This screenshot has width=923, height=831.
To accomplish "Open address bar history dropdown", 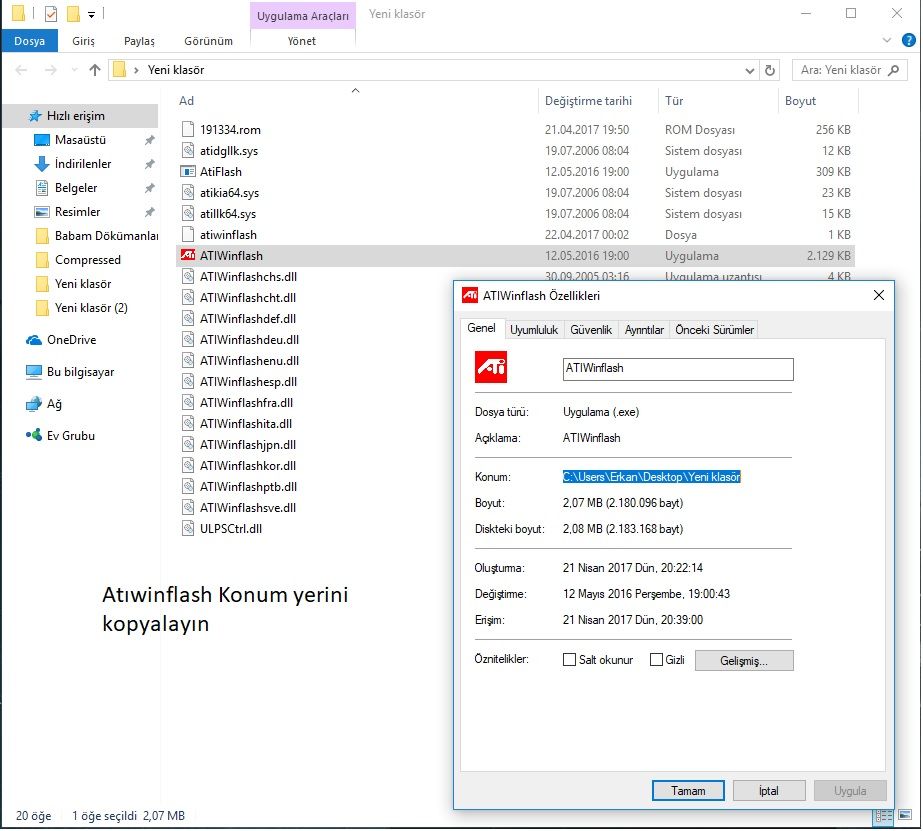I will (749, 71).
